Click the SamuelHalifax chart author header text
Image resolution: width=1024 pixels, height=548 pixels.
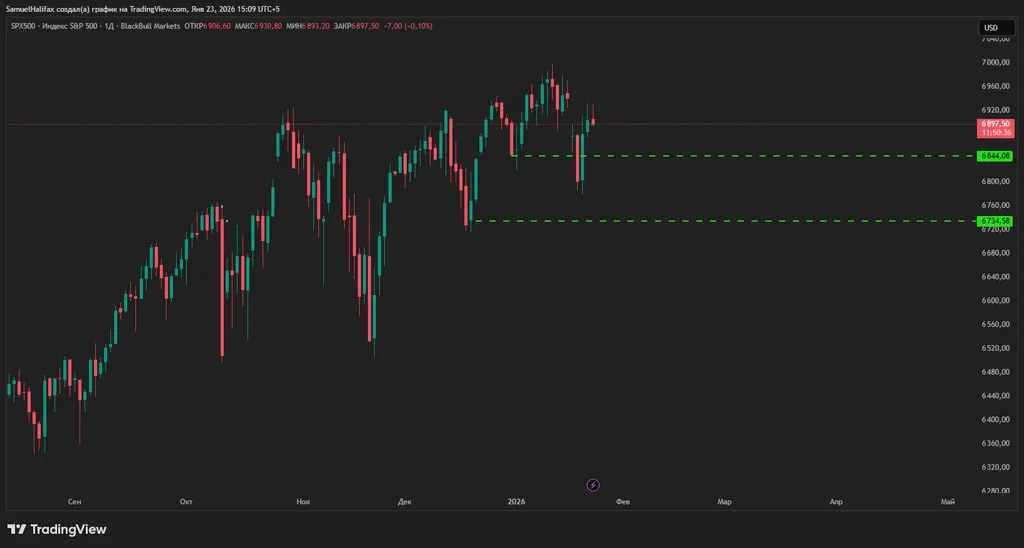click(x=140, y=9)
